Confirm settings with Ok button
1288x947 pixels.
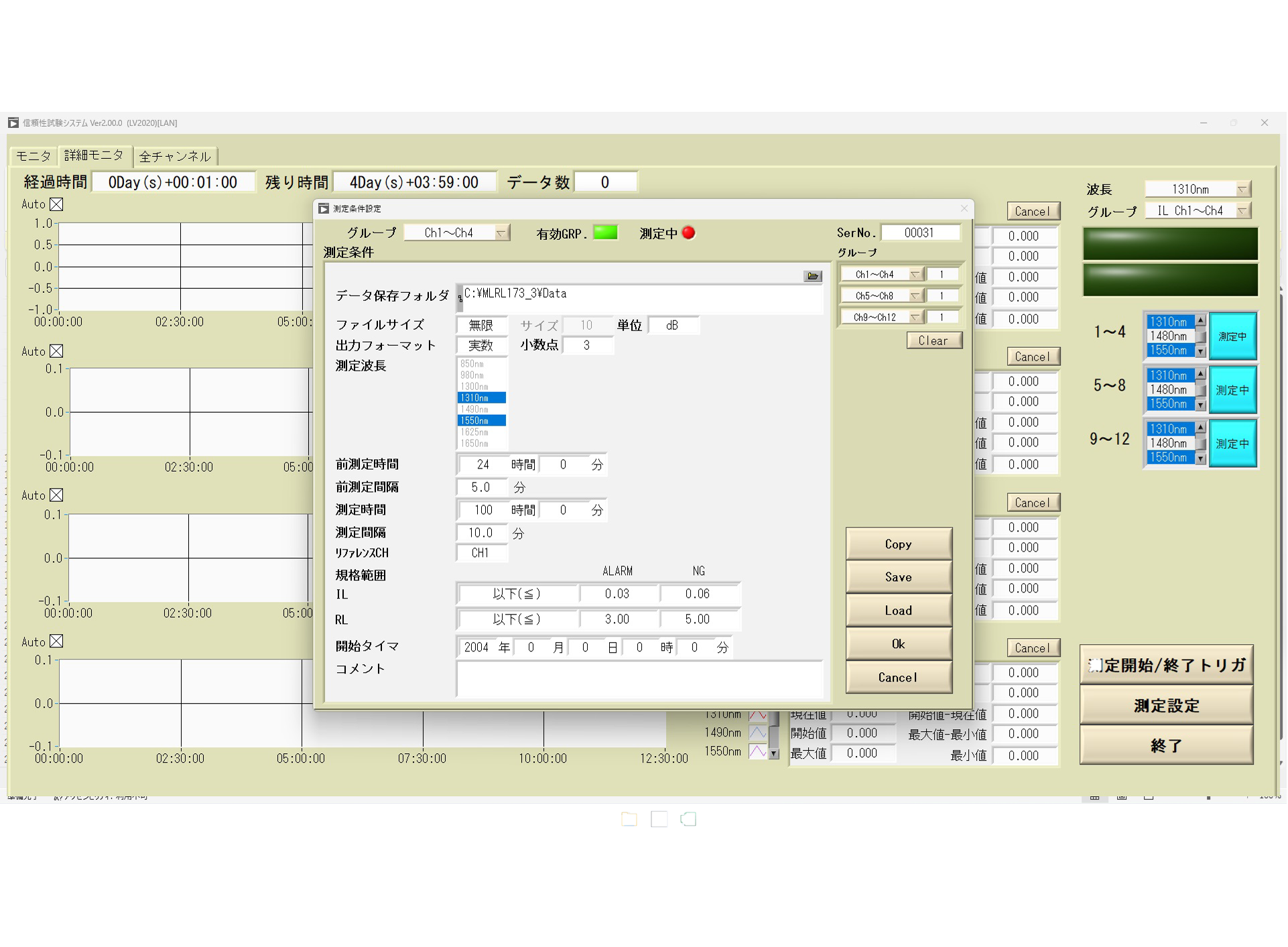pyautogui.click(x=899, y=644)
